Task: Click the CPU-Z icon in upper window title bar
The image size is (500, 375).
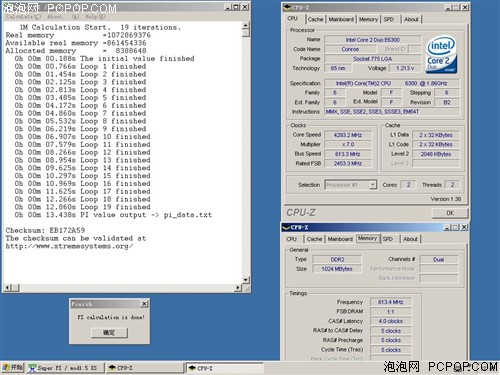Action: point(287,7)
